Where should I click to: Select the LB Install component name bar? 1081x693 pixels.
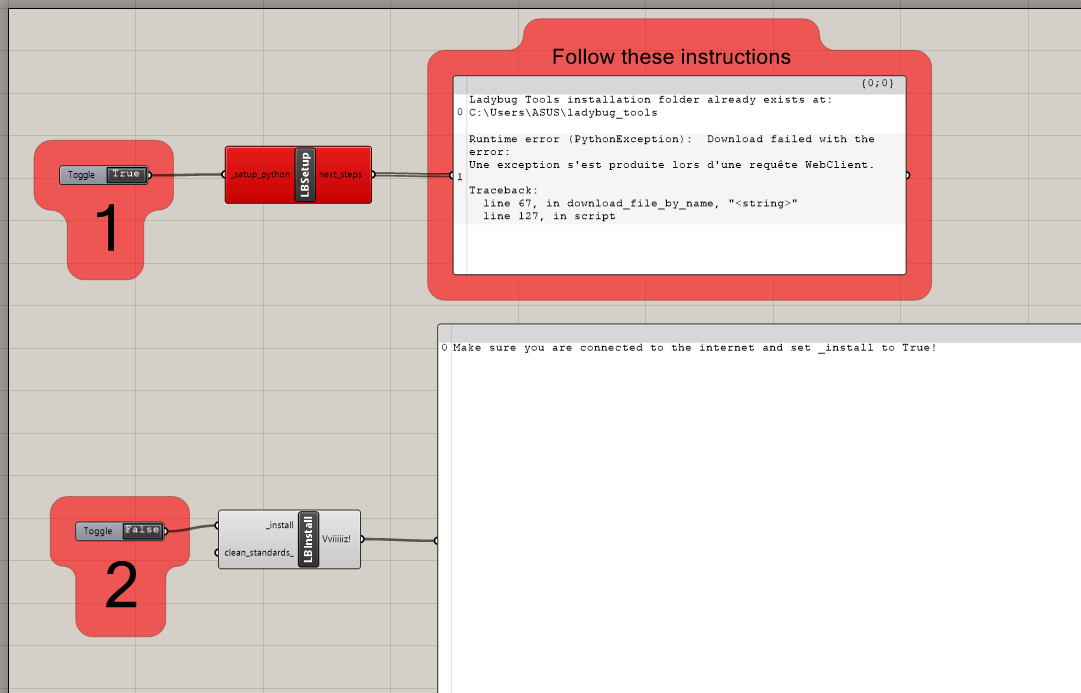[308, 539]
